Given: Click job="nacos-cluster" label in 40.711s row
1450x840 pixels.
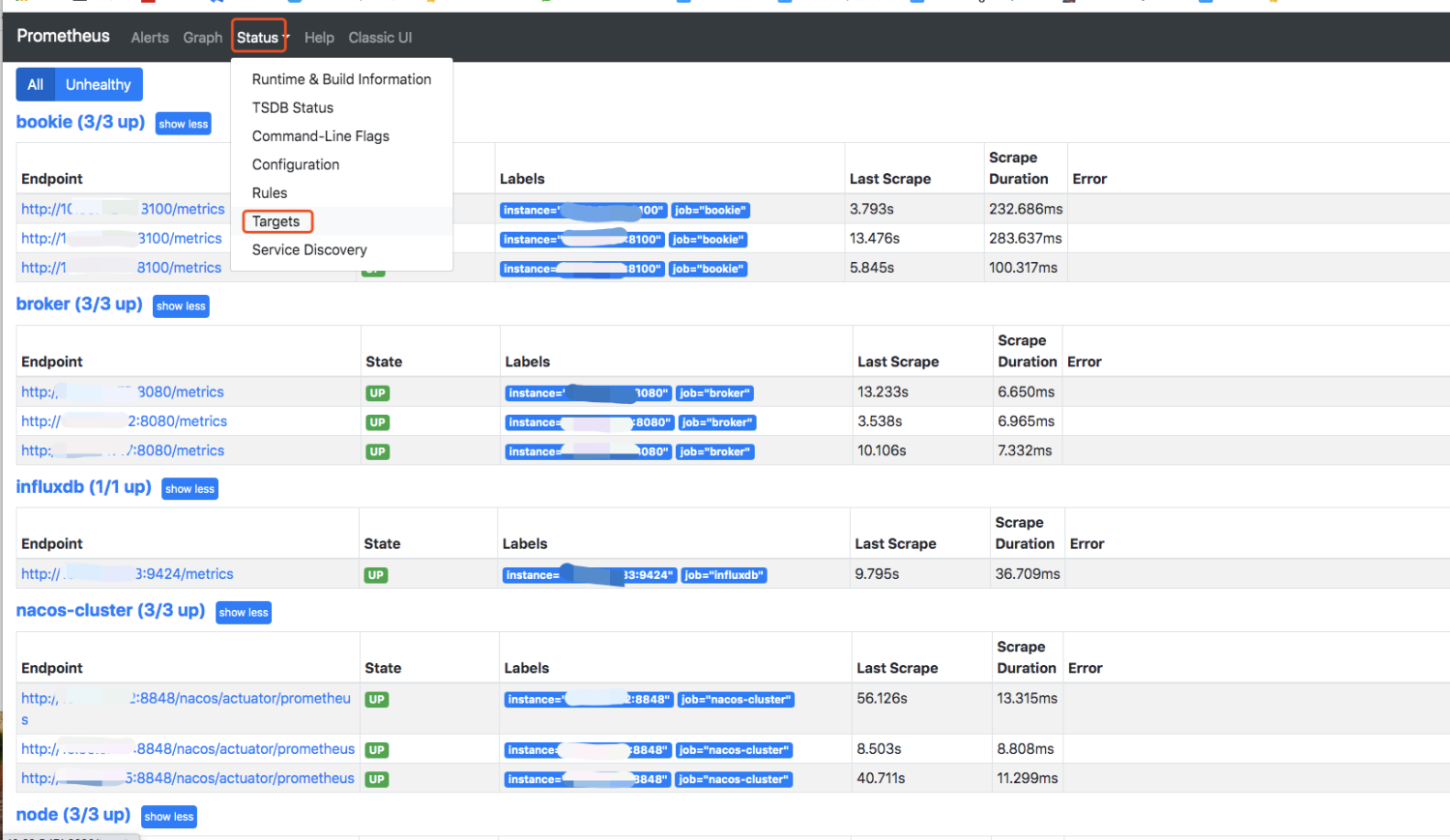Looking at the screenshot, I should point(734,779).
